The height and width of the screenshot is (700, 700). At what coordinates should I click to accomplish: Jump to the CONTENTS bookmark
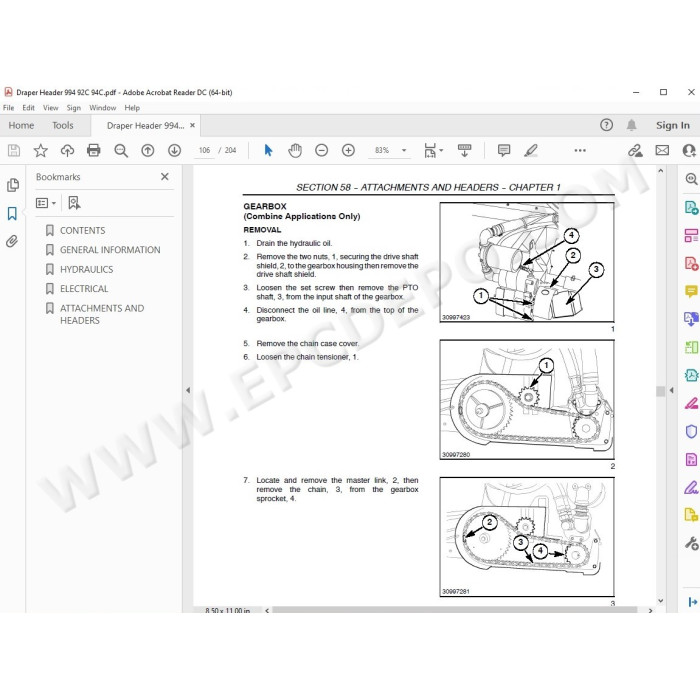click(83, 230)
